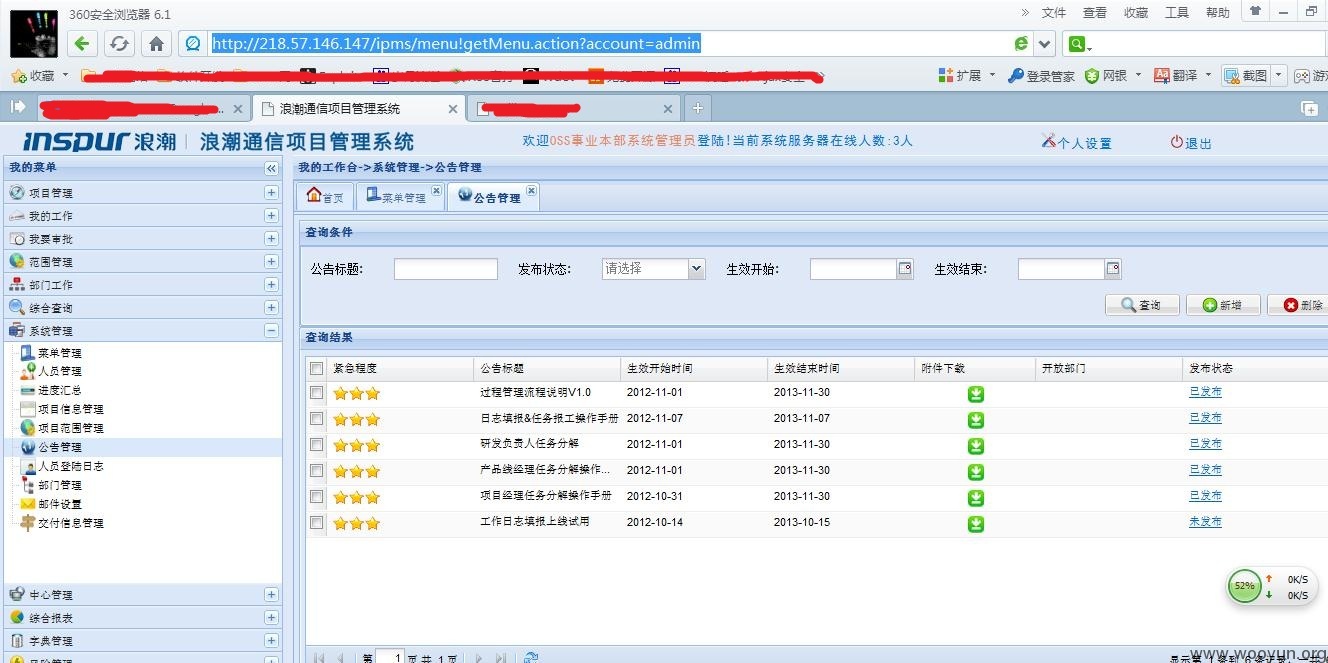Open the browser 工具 menu
Viewport: 1328px width, 663px height.
click(x=1177, y=12)
